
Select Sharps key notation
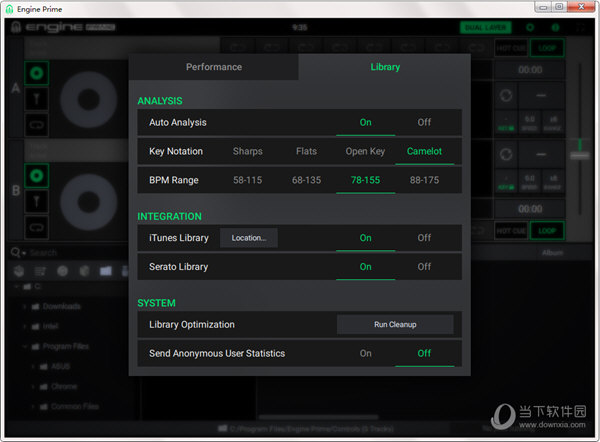pyautogui.click(x=248, y=151)
